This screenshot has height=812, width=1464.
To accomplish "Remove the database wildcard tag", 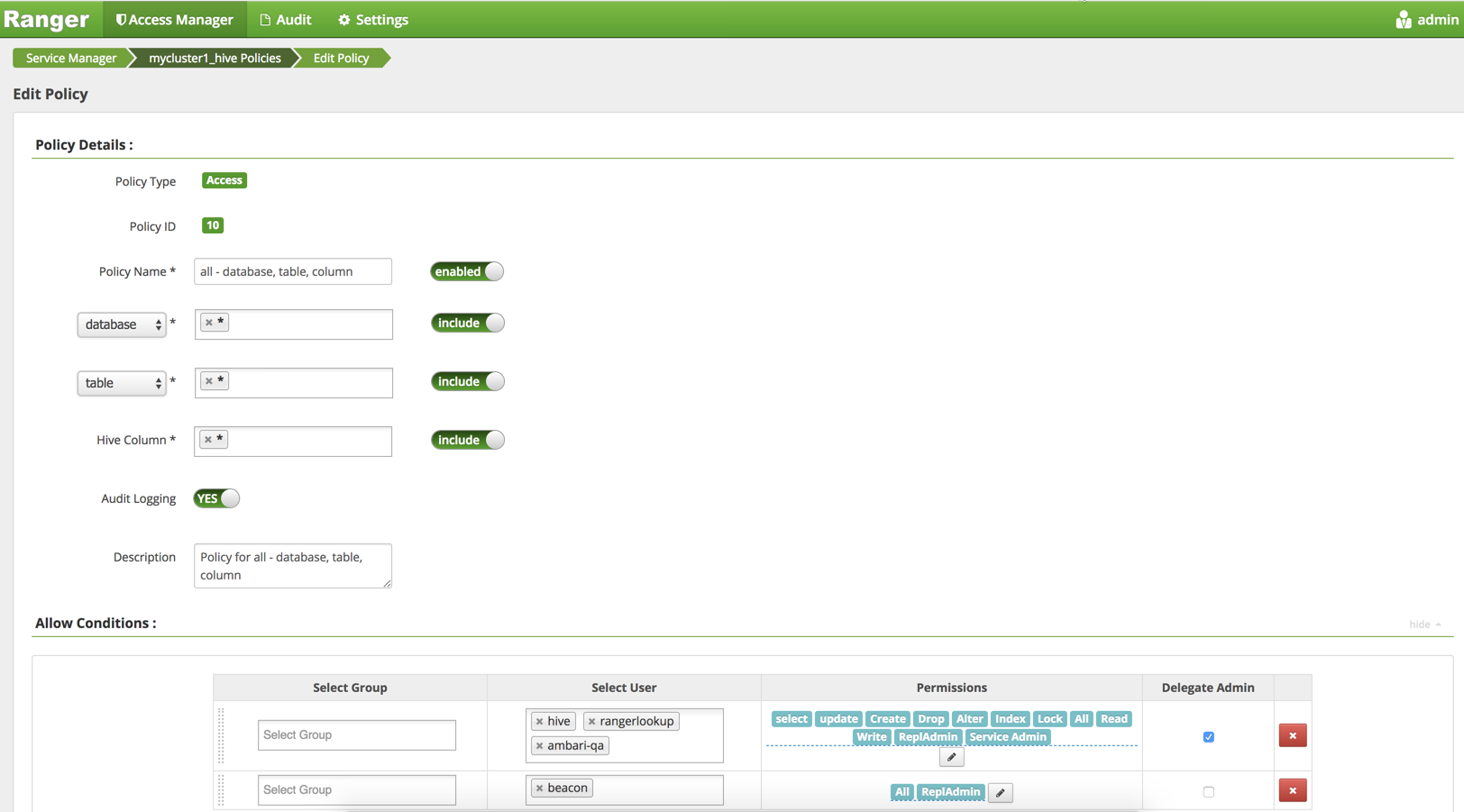I will pyautogui.click(x=208, y=322).
